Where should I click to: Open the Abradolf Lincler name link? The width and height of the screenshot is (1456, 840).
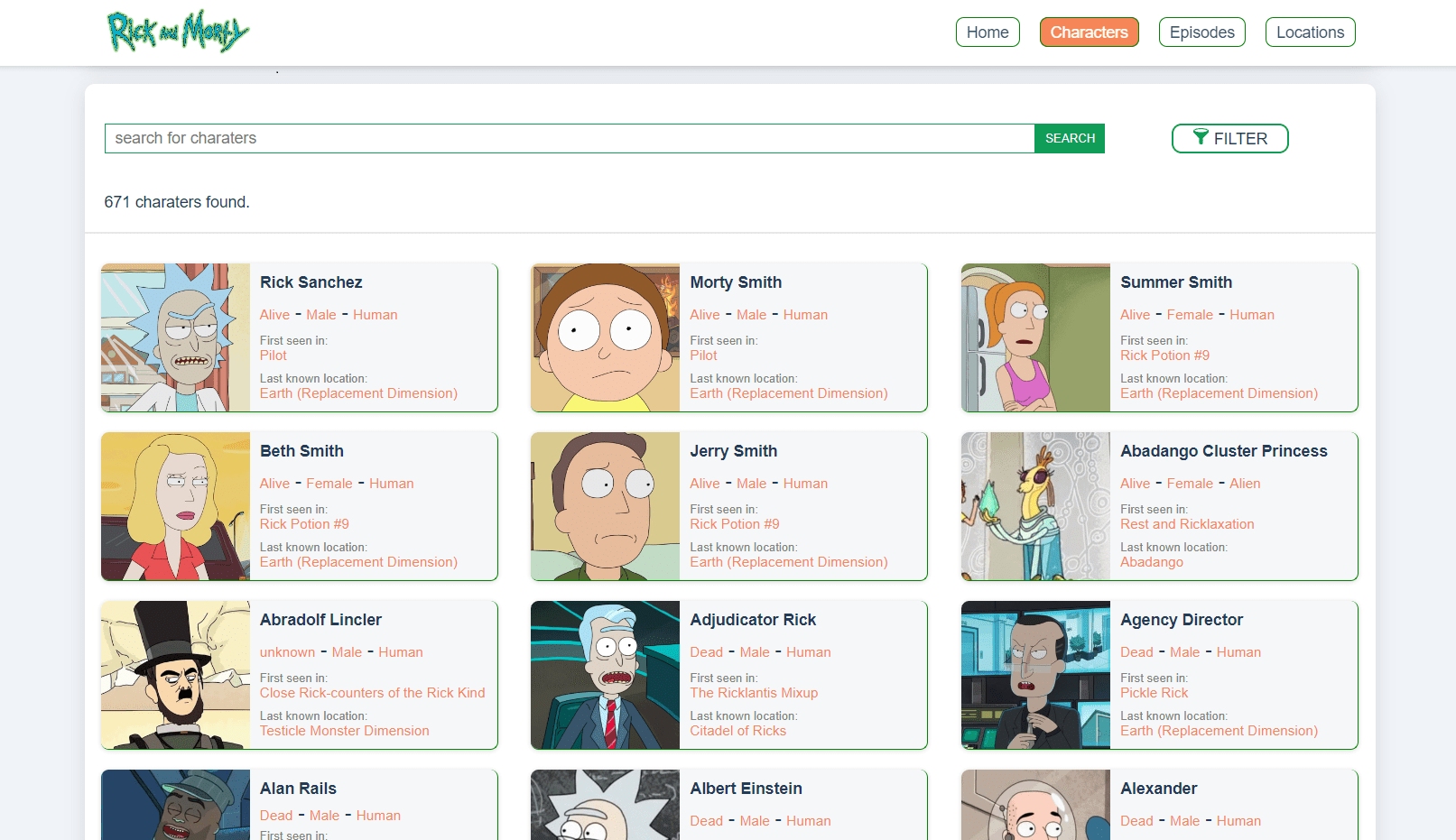coord(320,620)
